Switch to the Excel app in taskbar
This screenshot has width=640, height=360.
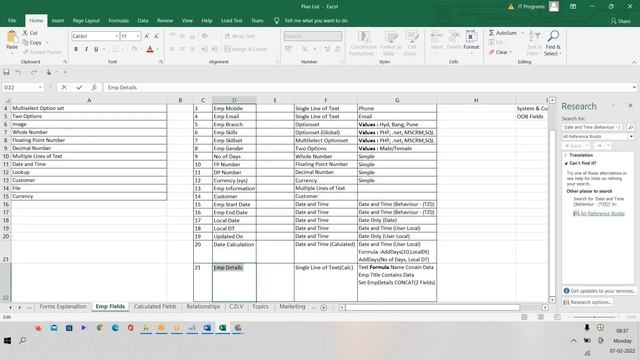tap(222, 328)
